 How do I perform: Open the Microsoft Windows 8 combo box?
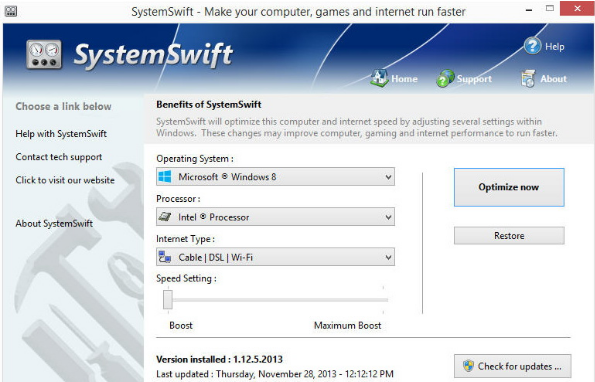pos(275,177)
